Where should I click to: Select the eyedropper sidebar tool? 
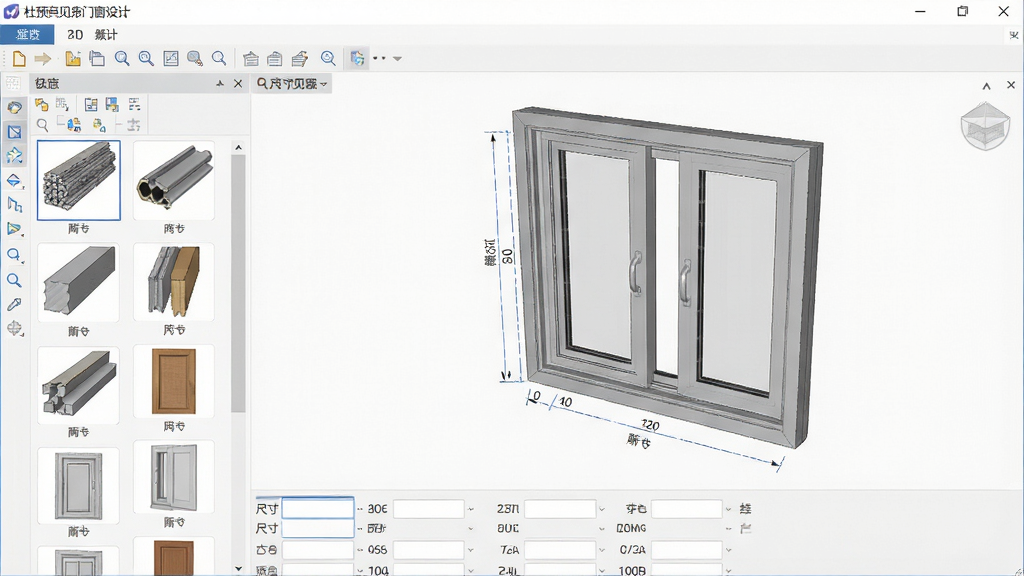[x=14, y=304]
